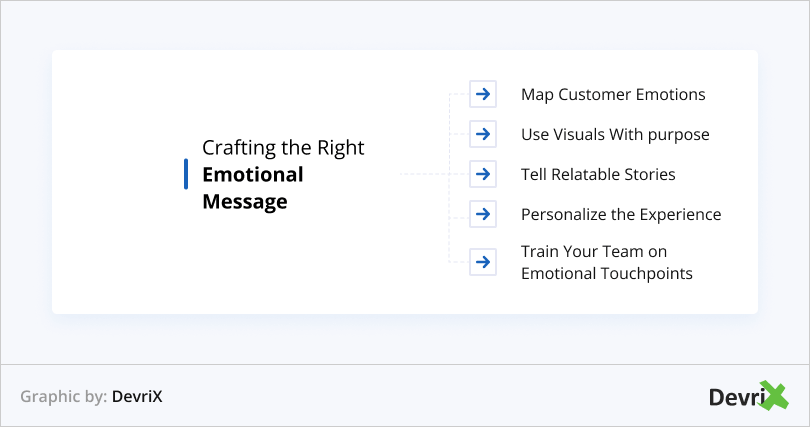Image resolution: width=810 pixels, height=427 pixels.
Task: Click the arrow icon beside Train Your Team
Action: [483, 262]
